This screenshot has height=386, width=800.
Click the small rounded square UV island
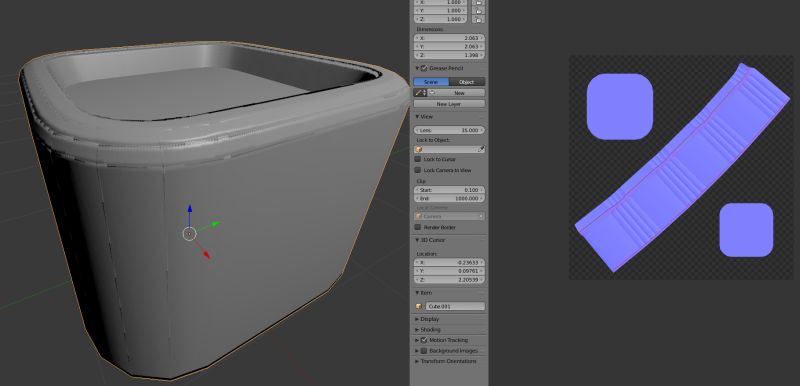(746, 229)
